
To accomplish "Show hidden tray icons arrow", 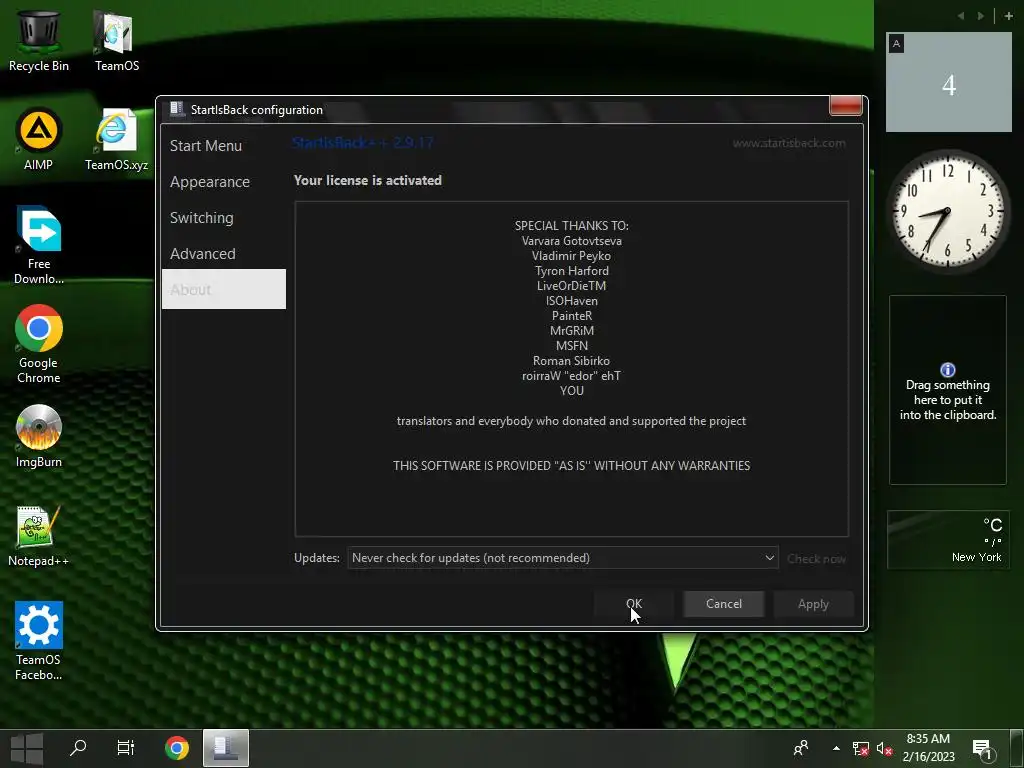I will point(837,748).
